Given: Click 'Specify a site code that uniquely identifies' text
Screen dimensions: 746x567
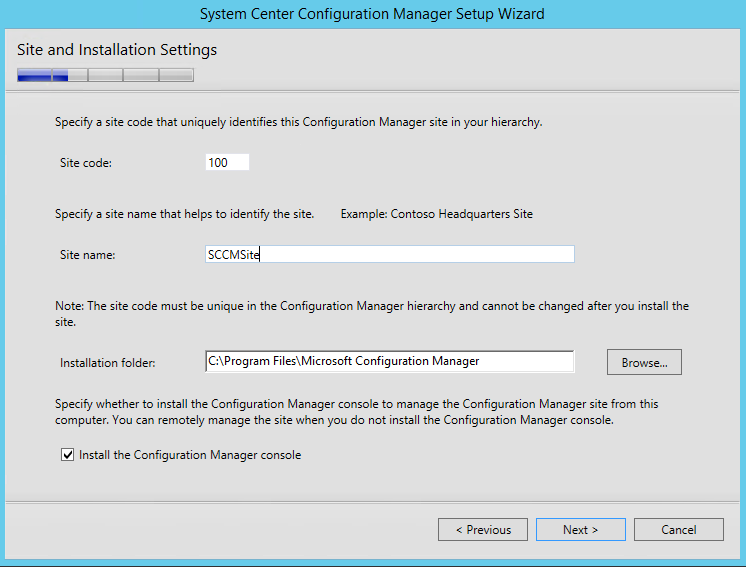Looking at the screenshot, I should pyautogui.click(x=299, y=122).
